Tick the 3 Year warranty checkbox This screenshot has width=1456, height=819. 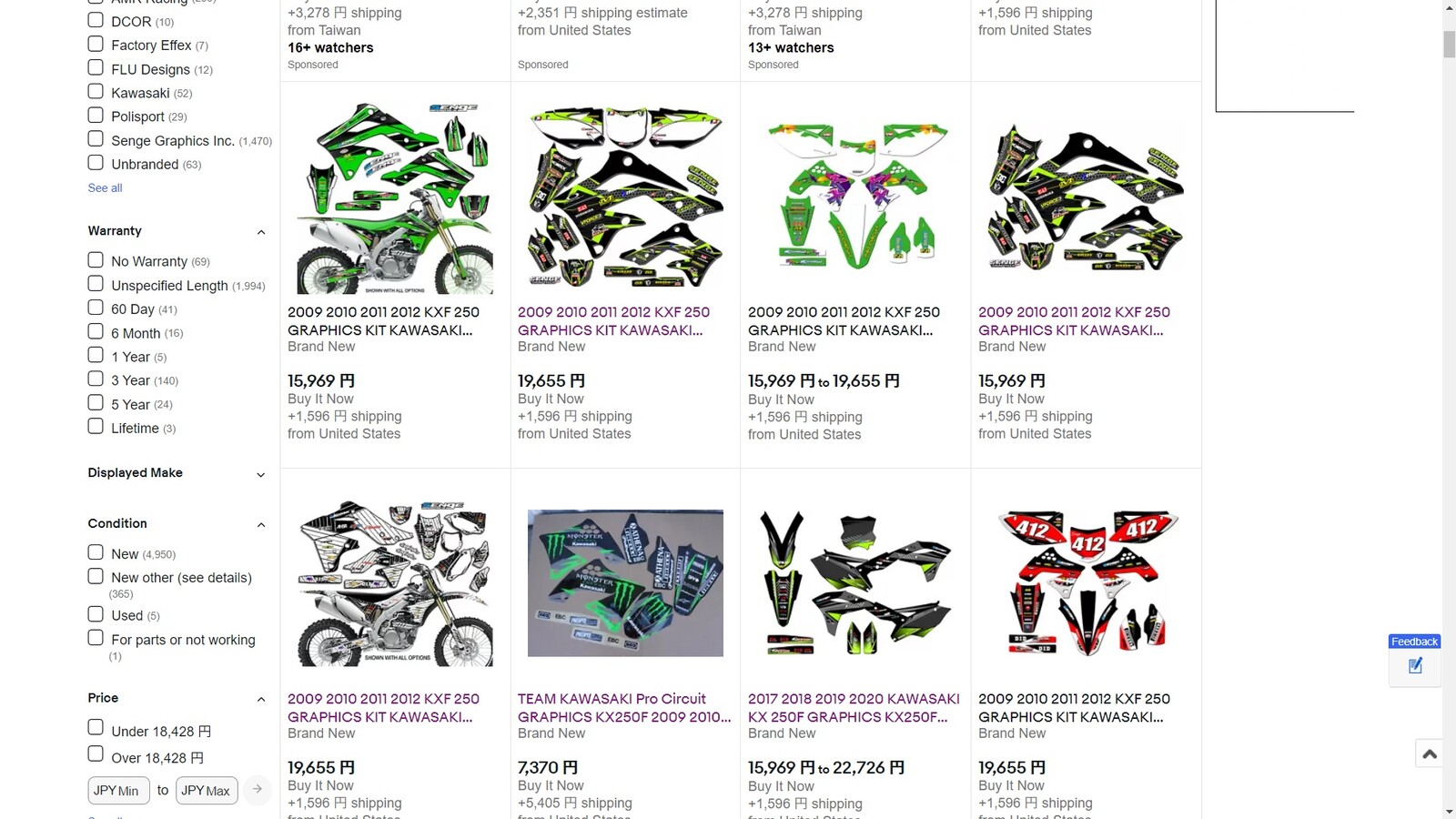pos(96,379)
